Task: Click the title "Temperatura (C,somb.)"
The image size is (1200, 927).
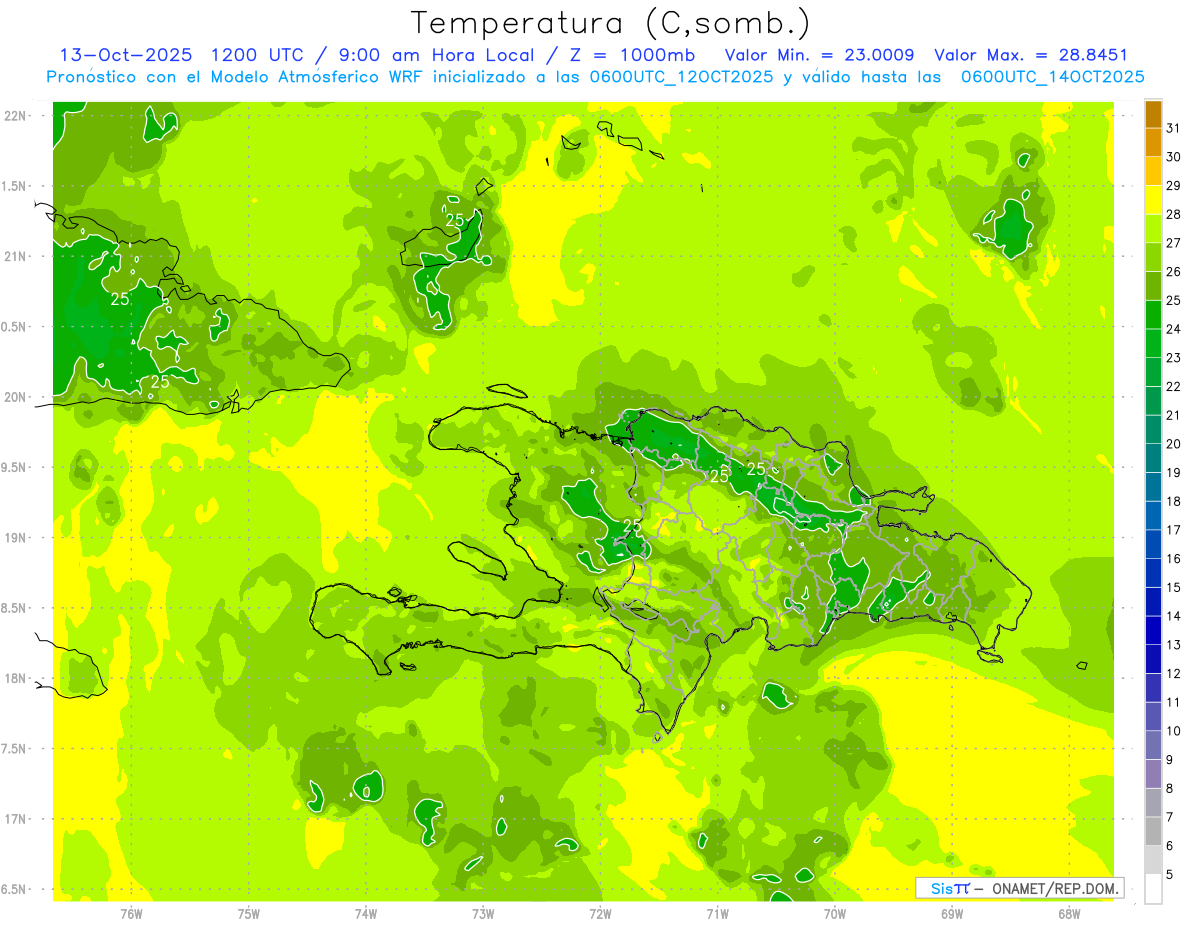Action: (x=611, y=23)
